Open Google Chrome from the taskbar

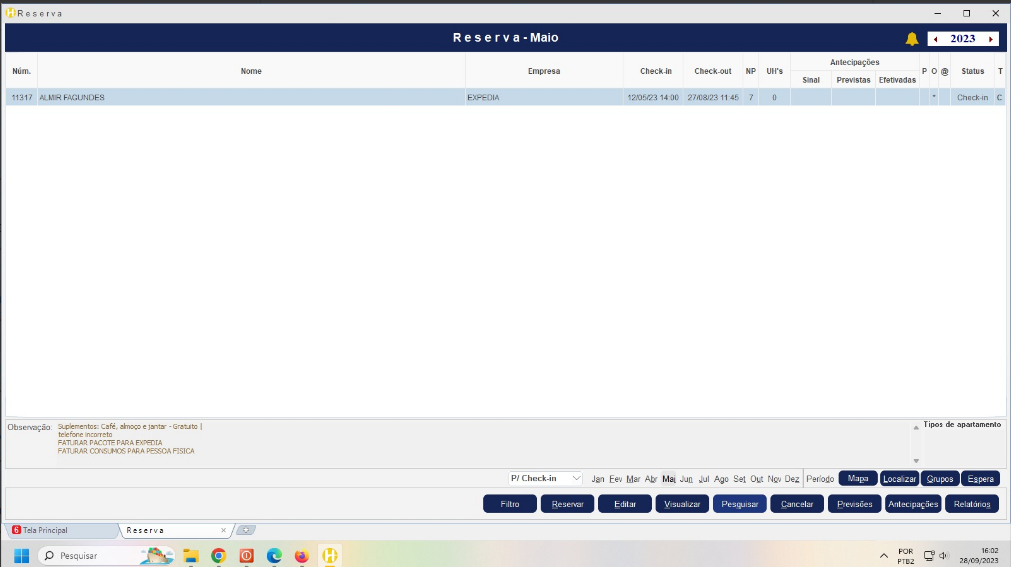click(x=218, y=555)
